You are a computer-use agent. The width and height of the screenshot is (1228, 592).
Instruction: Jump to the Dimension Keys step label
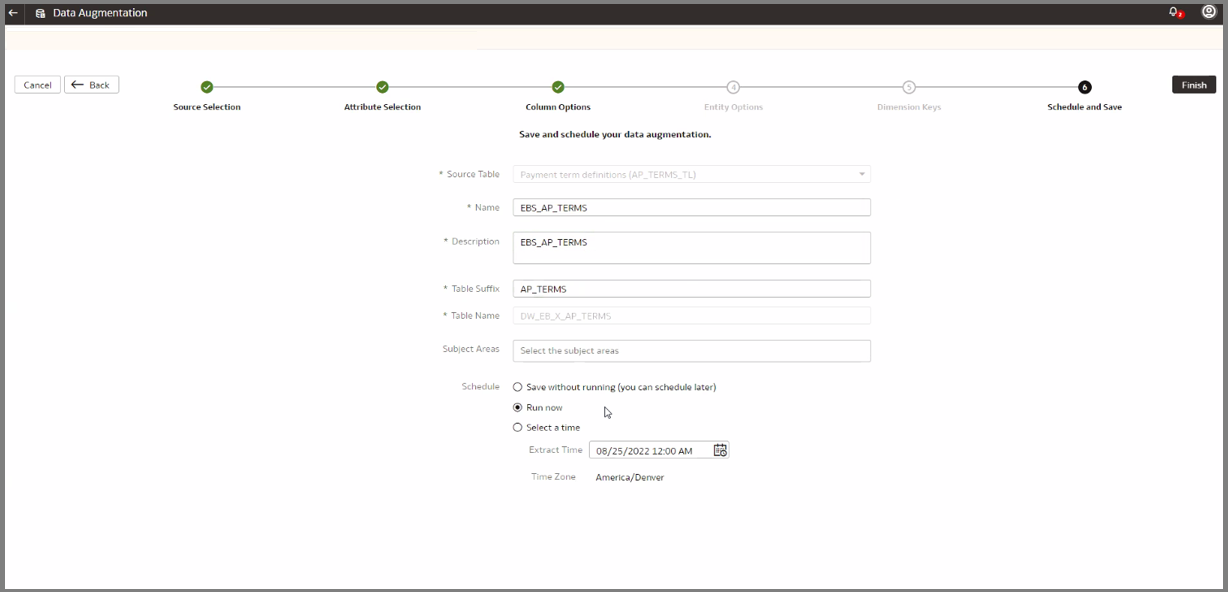(909, 107)
